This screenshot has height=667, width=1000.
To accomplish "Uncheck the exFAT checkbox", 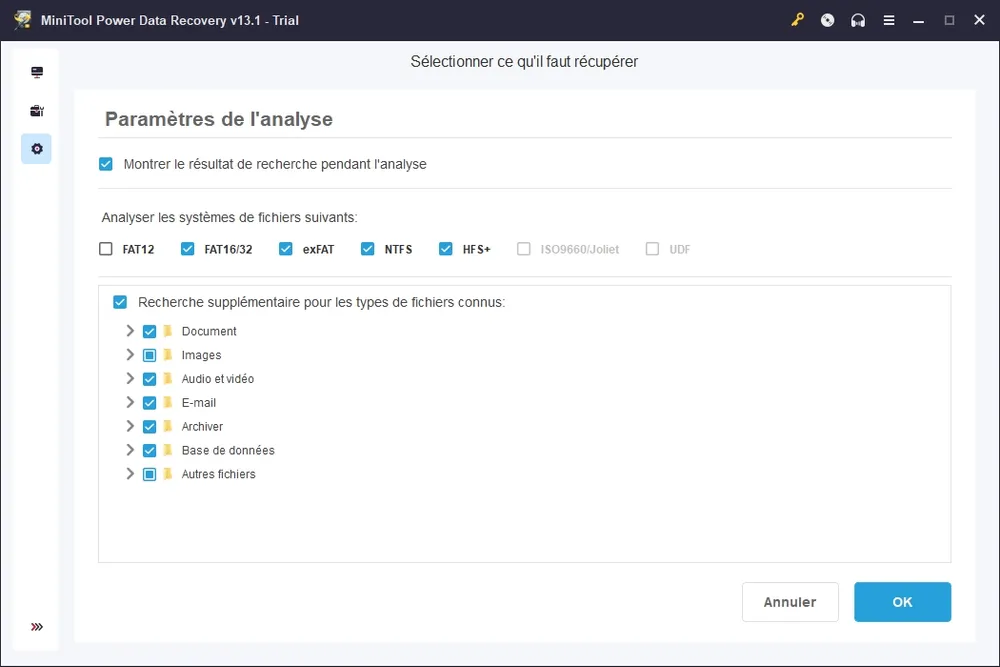I will click(286, 249).
